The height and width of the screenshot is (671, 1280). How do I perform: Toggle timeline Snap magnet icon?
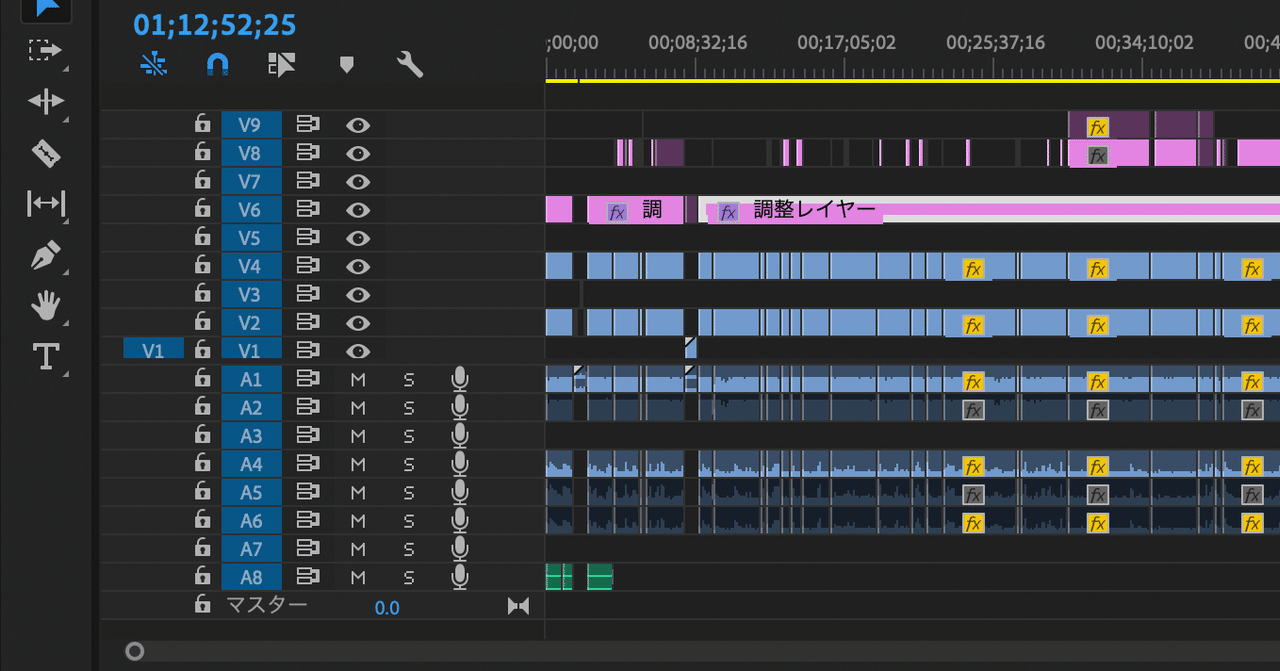pos(217,65)
